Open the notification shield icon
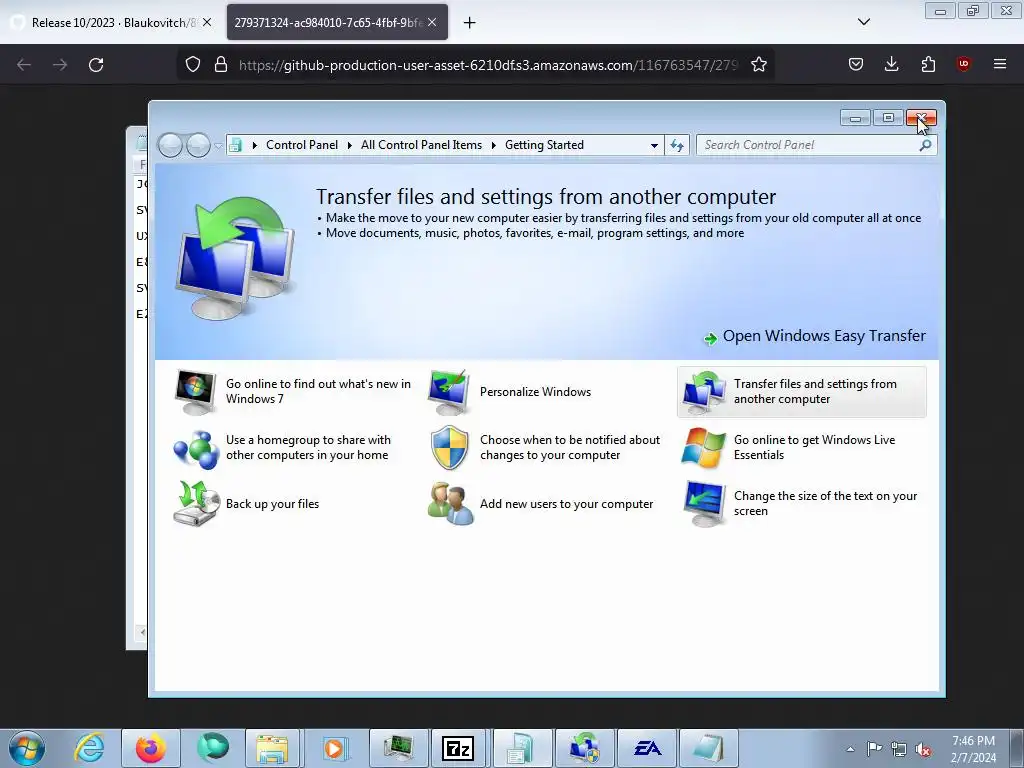The width and height of the screenshot is (1024, 768). point(450,448)
